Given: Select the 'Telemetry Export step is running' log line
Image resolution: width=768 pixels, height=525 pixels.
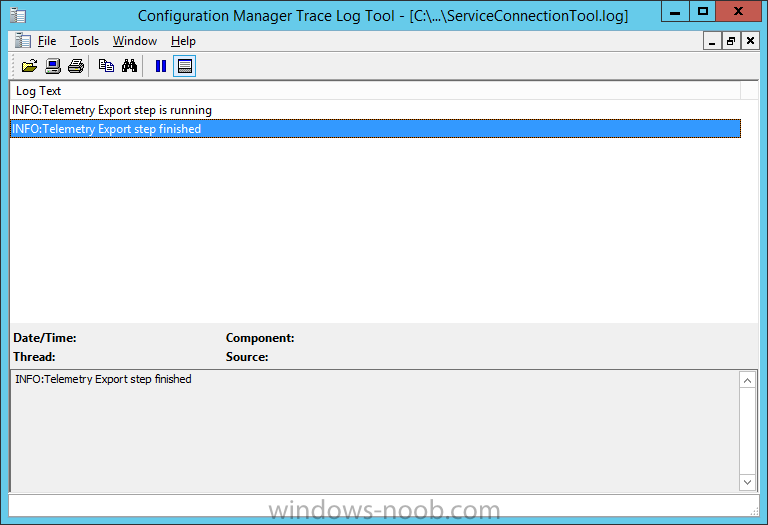Looking at the screenshot, I should [375, 110].
